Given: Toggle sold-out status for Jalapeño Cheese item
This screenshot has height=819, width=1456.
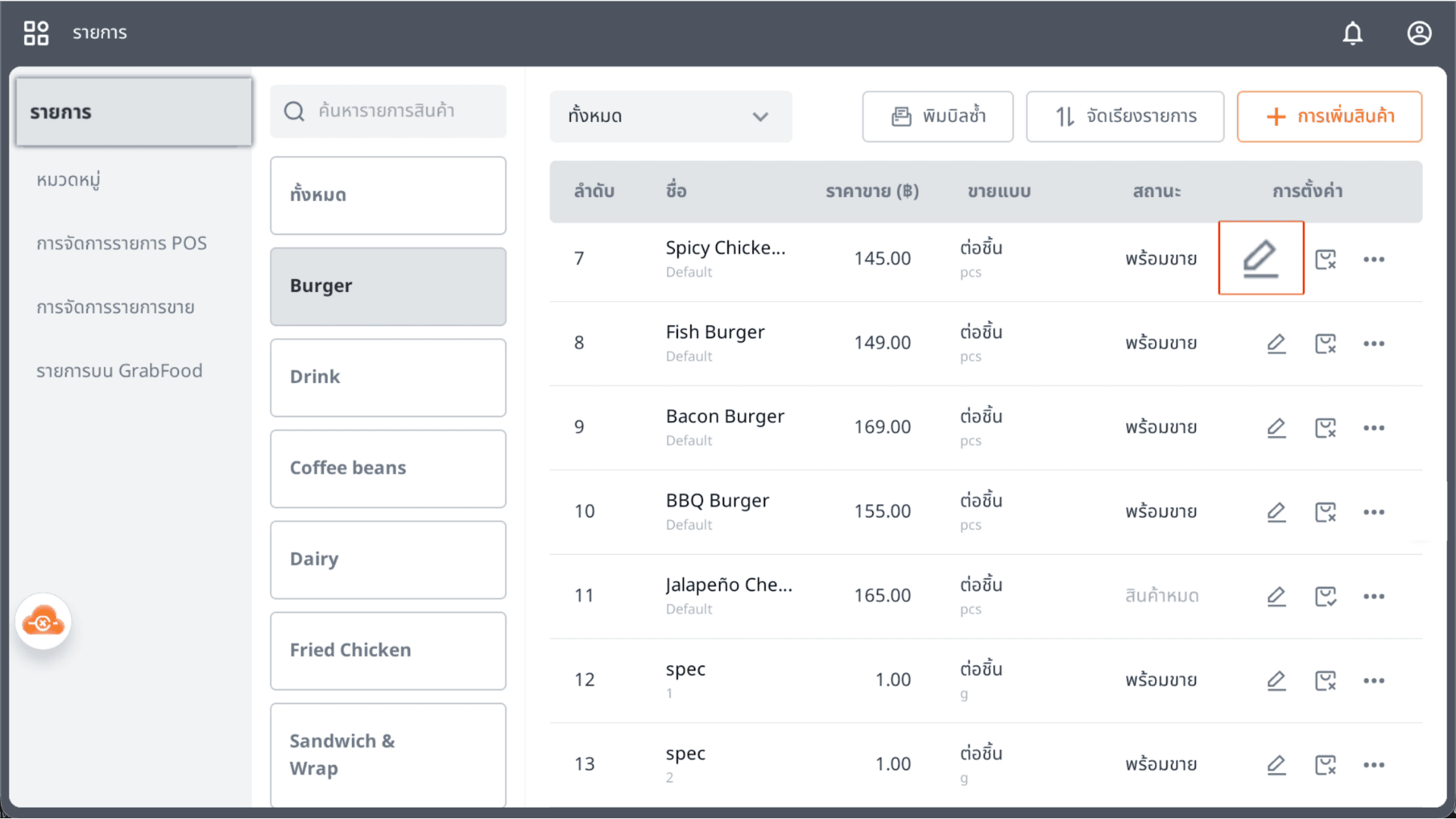Looking at the screenshot, I should click(x=1326, y=596).
